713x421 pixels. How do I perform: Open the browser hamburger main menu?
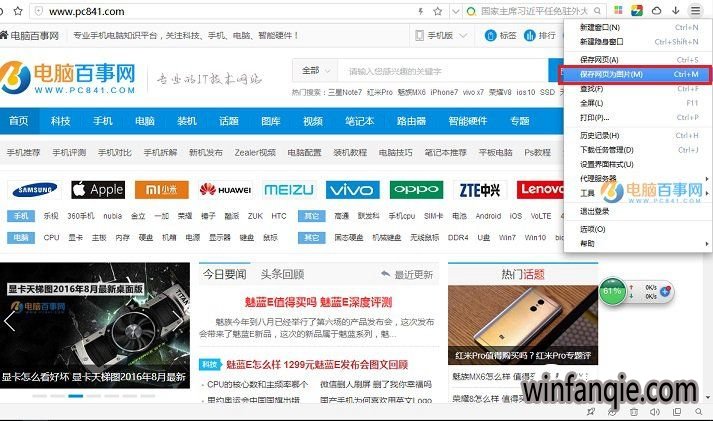click(x=695, y=10)
